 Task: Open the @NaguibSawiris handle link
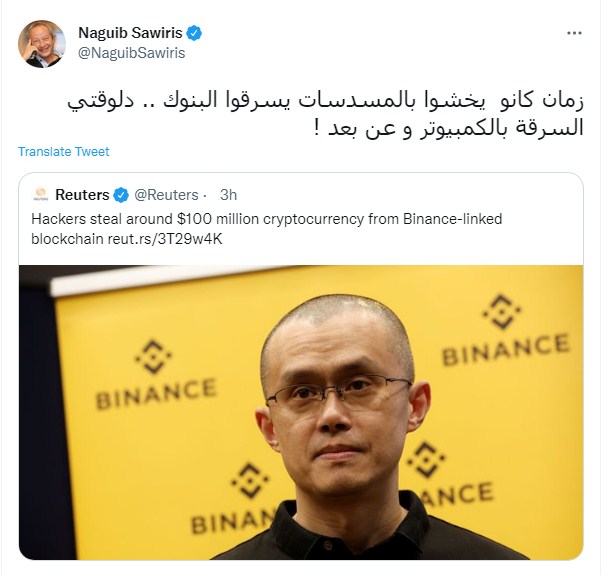tap(132, 53)
